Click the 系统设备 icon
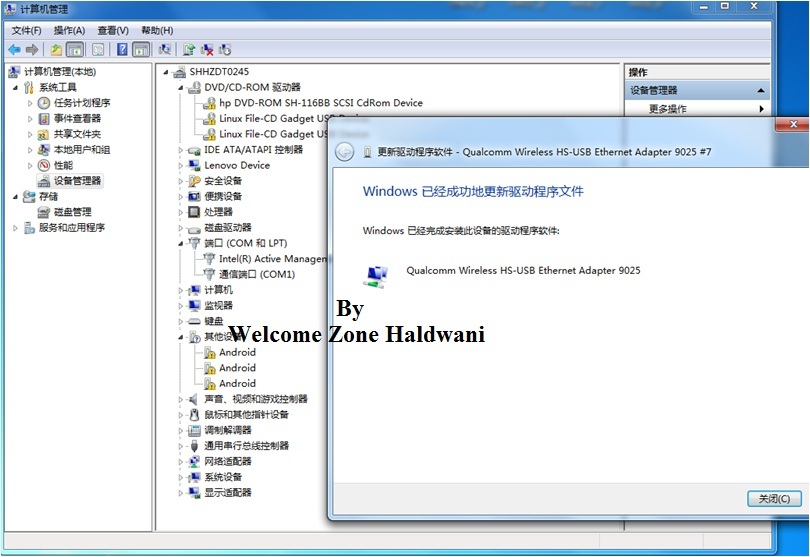The image size is (810, 557). (194, 477)
